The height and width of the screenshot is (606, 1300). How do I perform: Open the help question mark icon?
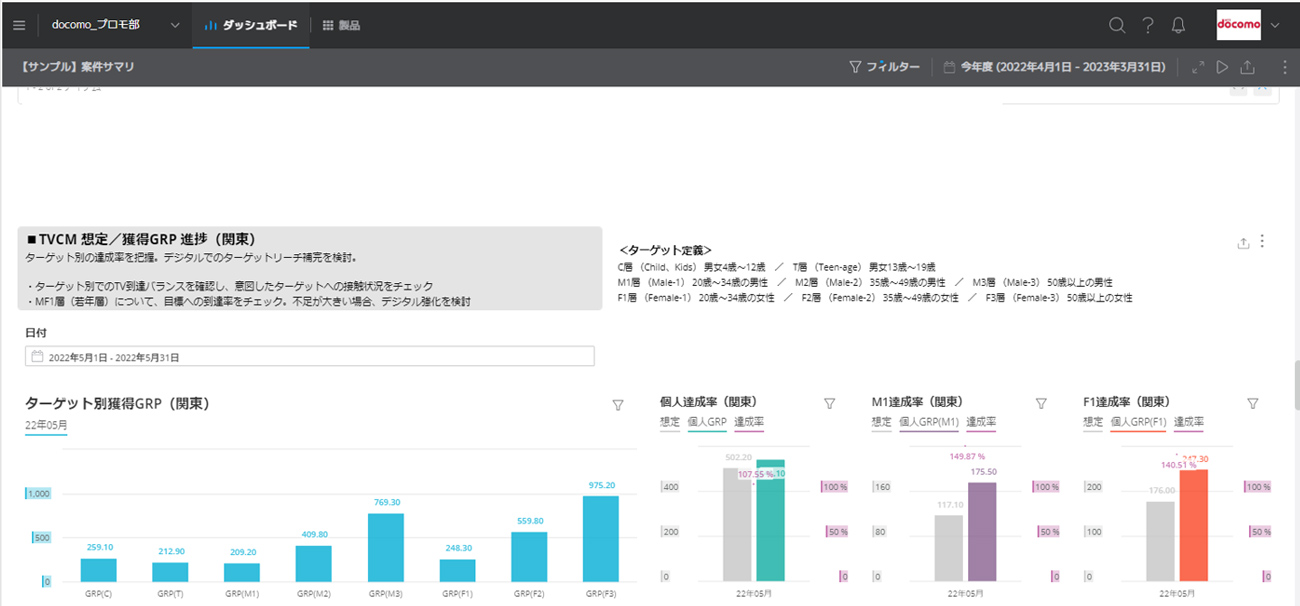1148,25
